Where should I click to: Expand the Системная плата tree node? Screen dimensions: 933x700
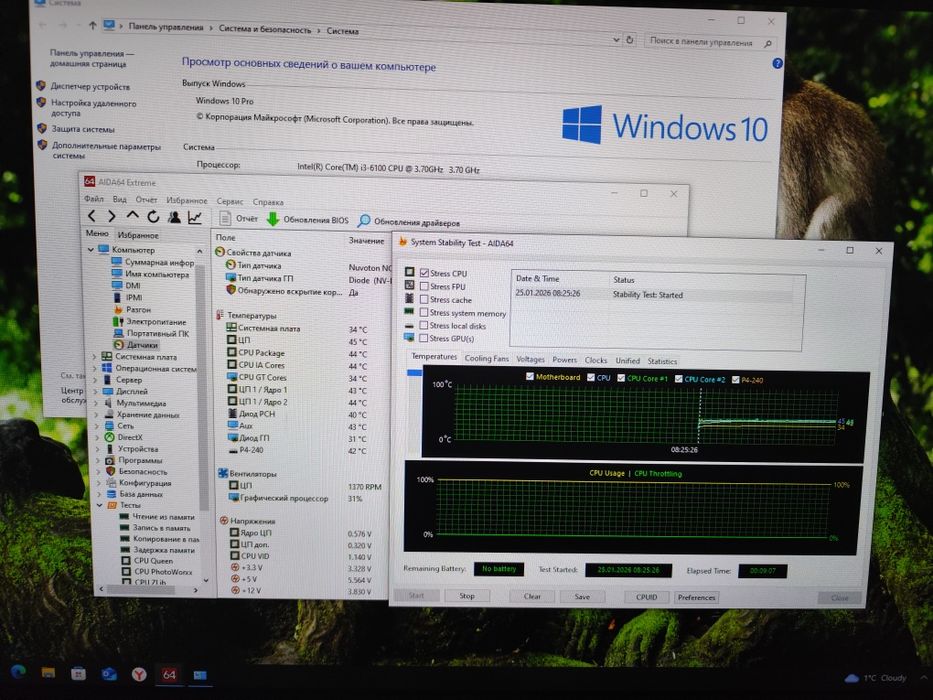(95, 357)
